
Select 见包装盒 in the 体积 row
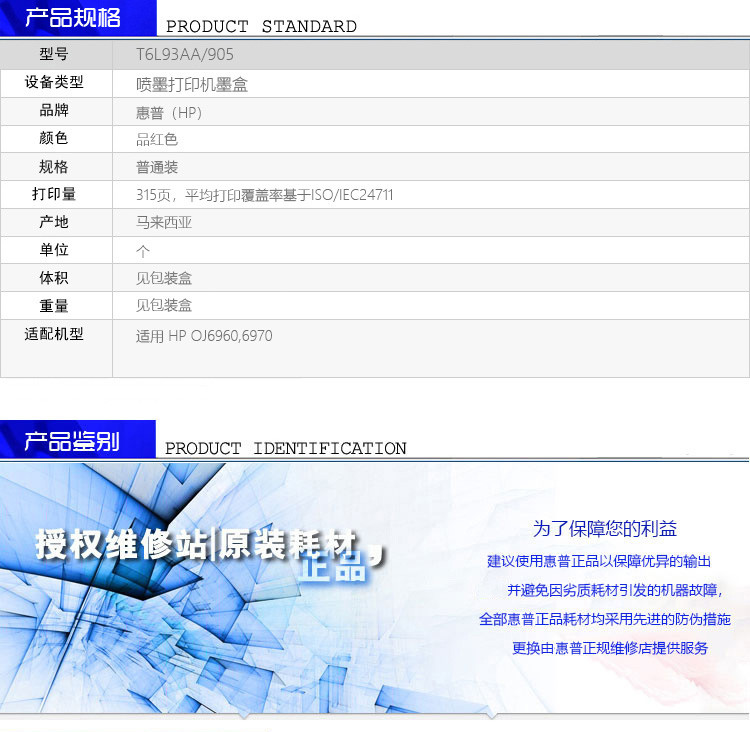(164, 278)
